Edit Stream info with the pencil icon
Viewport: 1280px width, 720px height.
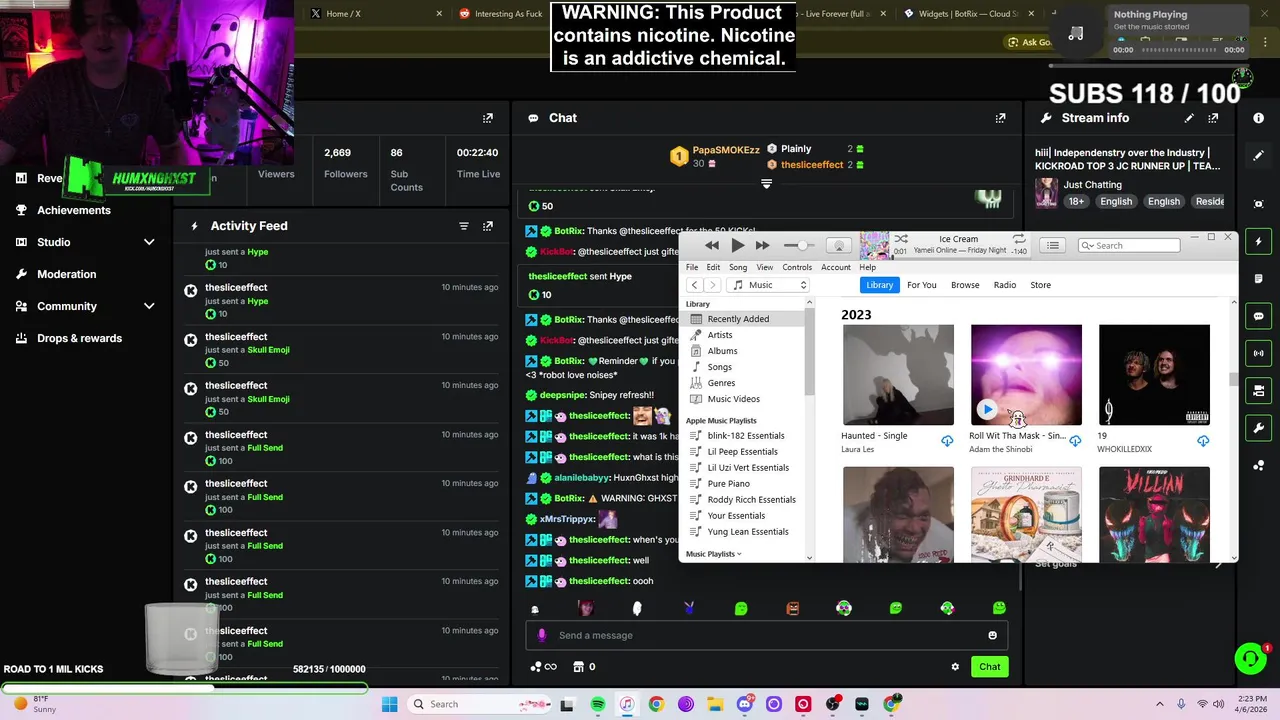click(1189, 118)
